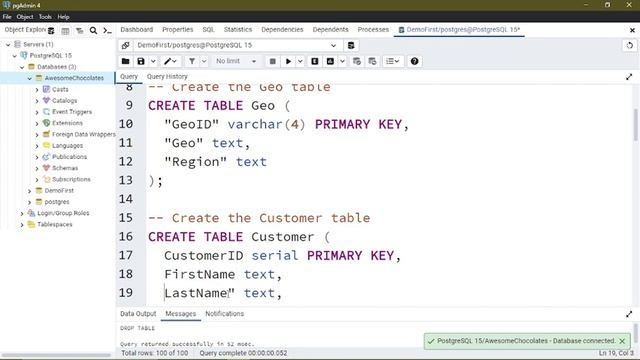Click the Commit transaction icon
This screenshot has width=640, height=360.
click(357, 61)
